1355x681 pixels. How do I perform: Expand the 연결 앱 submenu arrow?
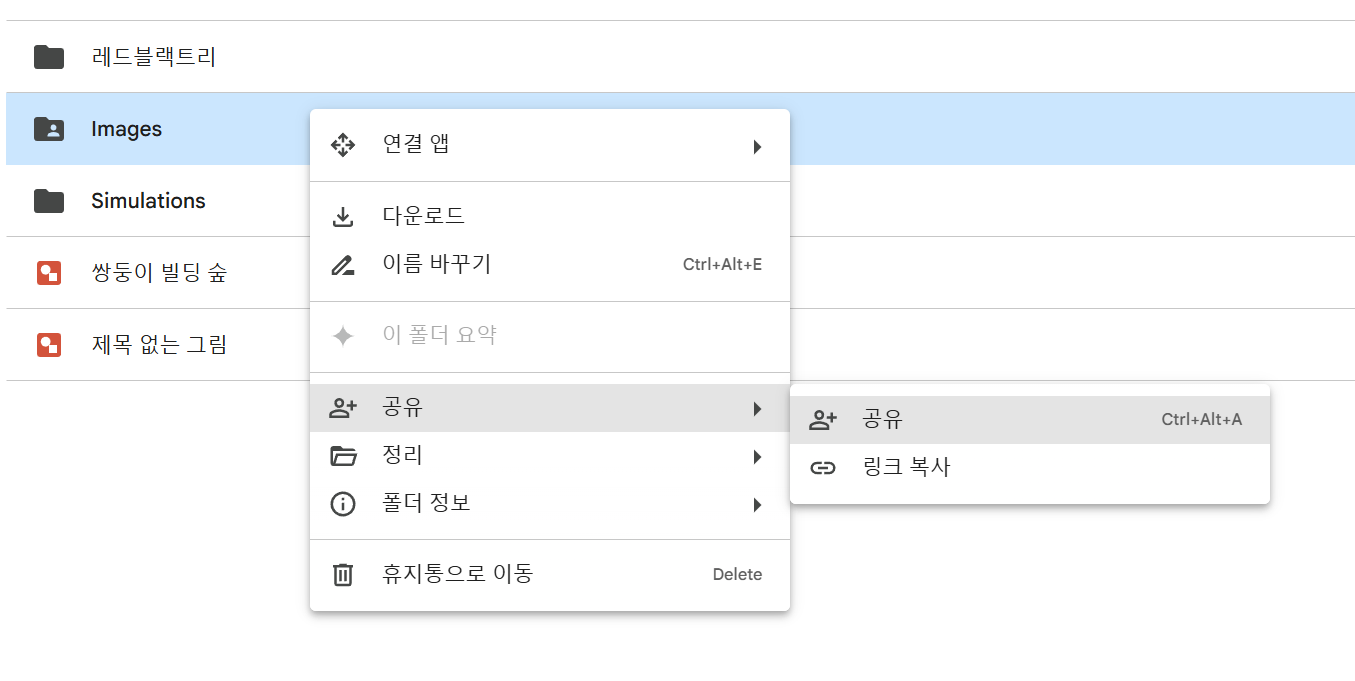(758, 147)
